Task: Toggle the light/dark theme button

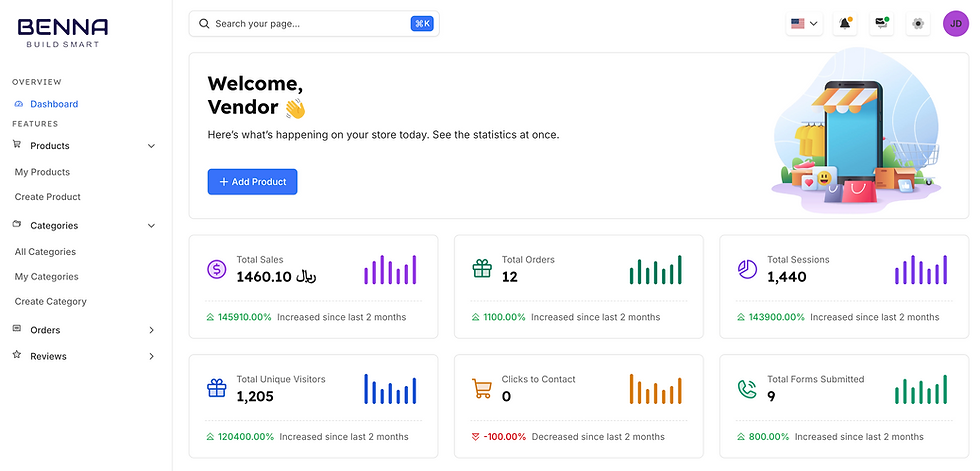Action: [918, 24]
